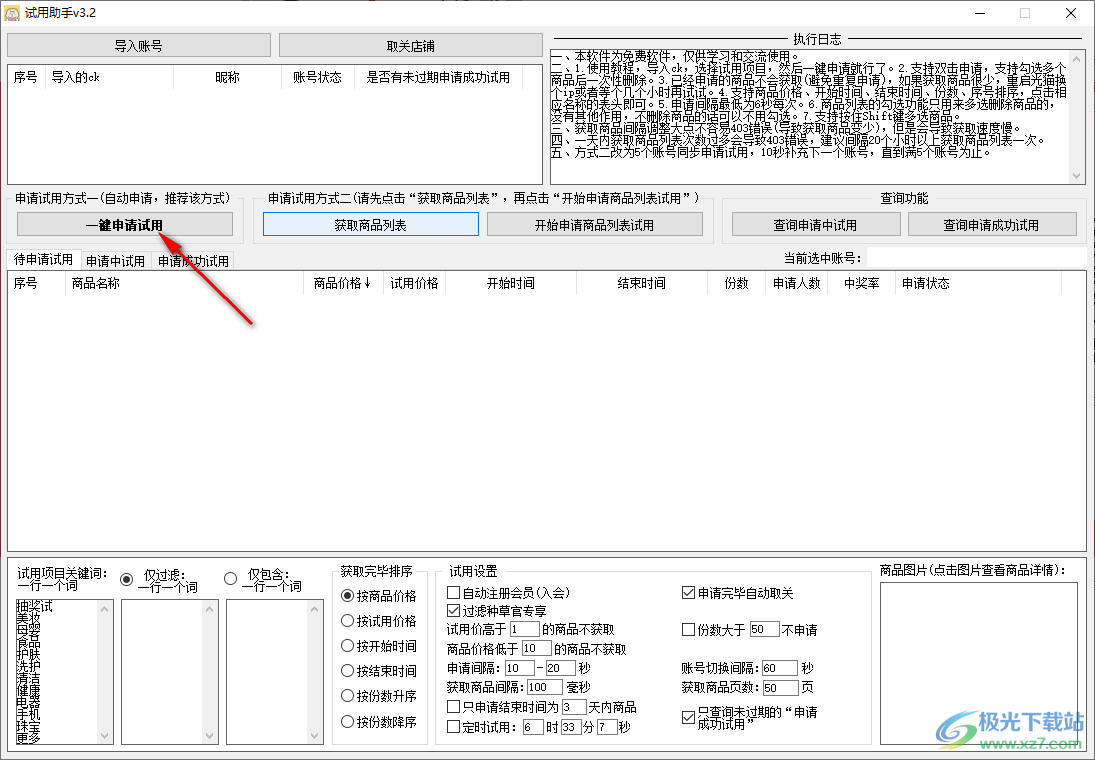
Task: Click 账号切换间隔 seconds field
Action: (x=779, y=668)
